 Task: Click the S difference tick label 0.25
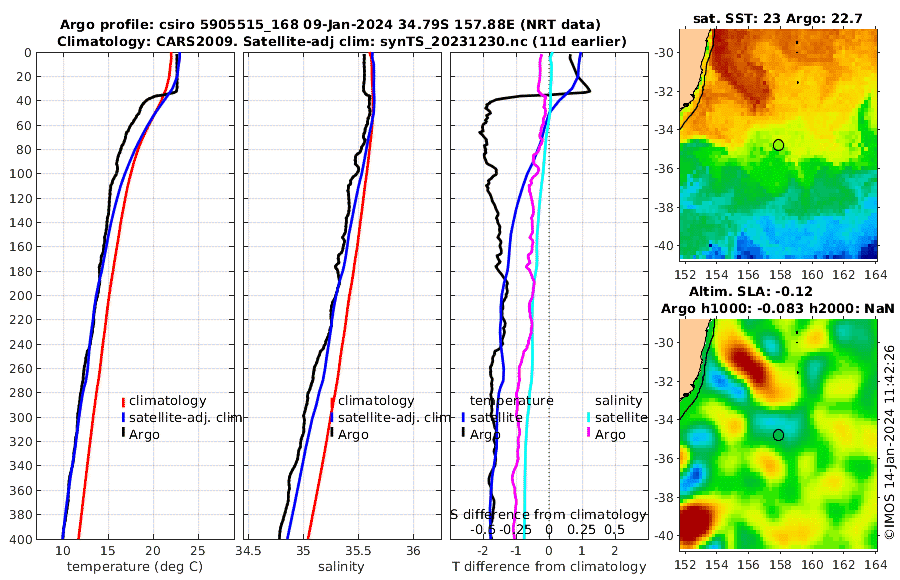[581, 529]
